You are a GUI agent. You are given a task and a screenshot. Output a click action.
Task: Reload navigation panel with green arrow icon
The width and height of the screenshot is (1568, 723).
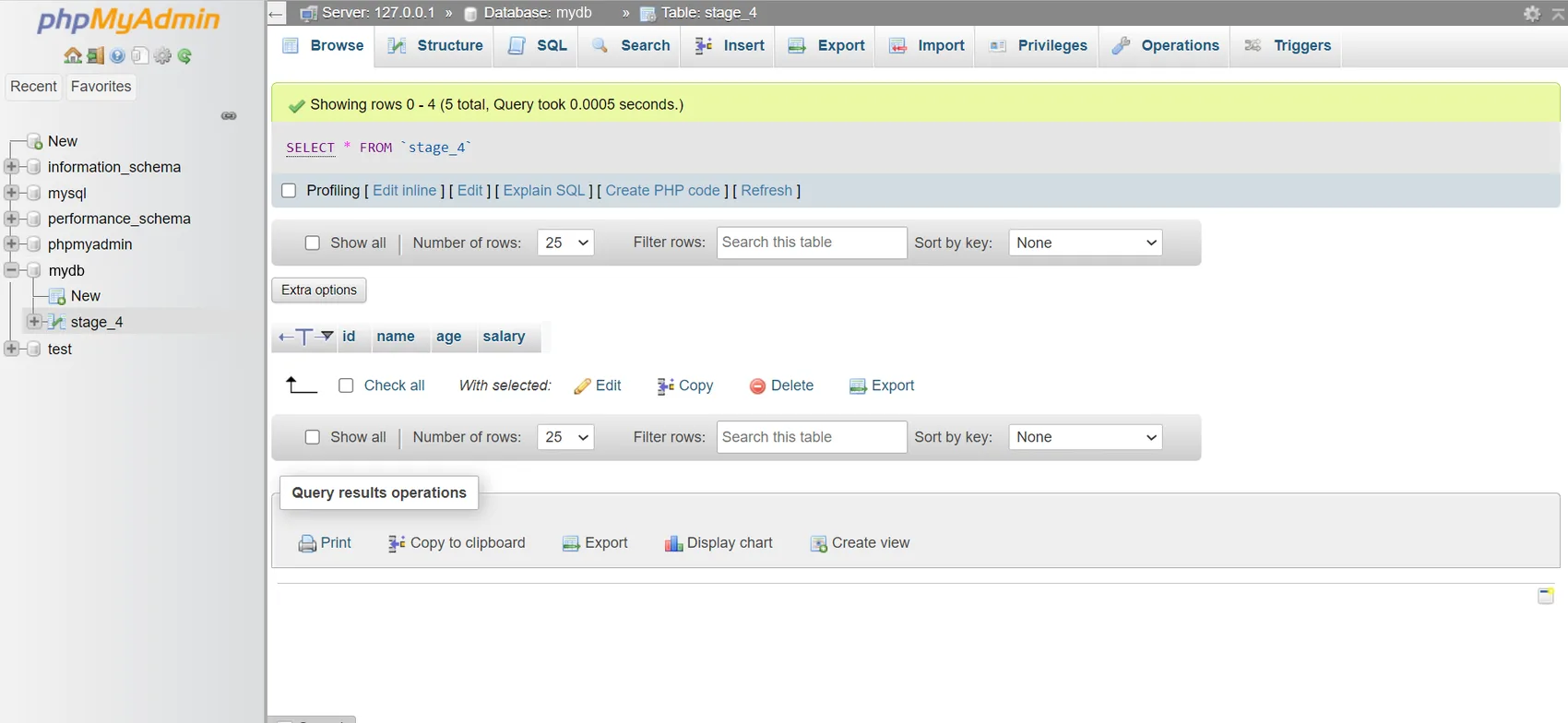click(x=185, y=56)
